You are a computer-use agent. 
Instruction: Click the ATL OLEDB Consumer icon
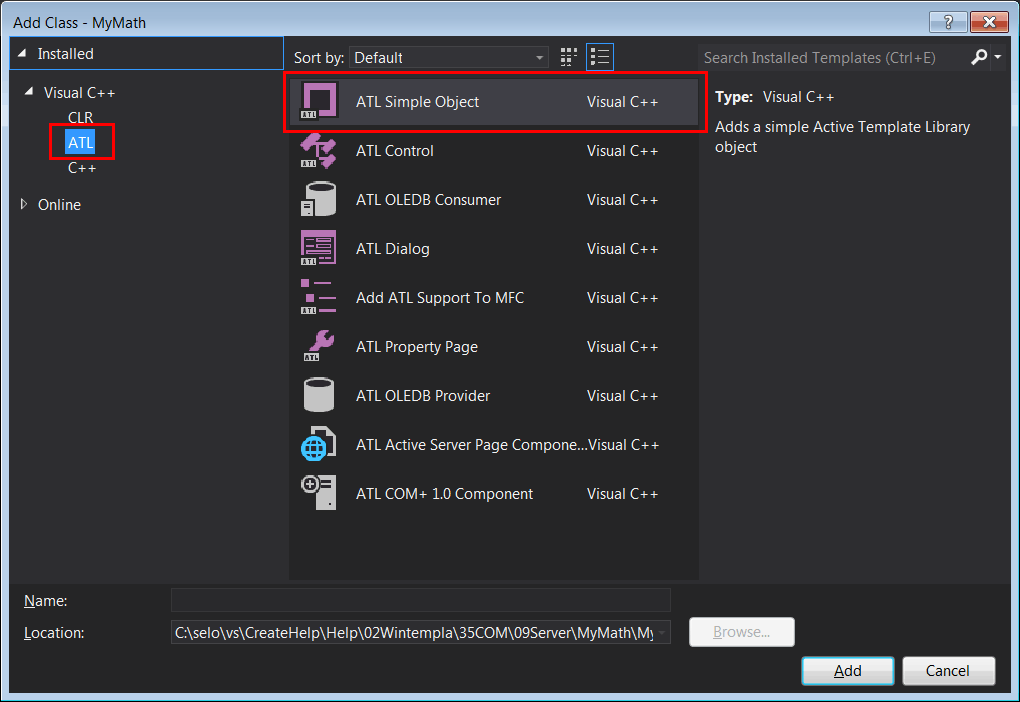coord(319,200)
